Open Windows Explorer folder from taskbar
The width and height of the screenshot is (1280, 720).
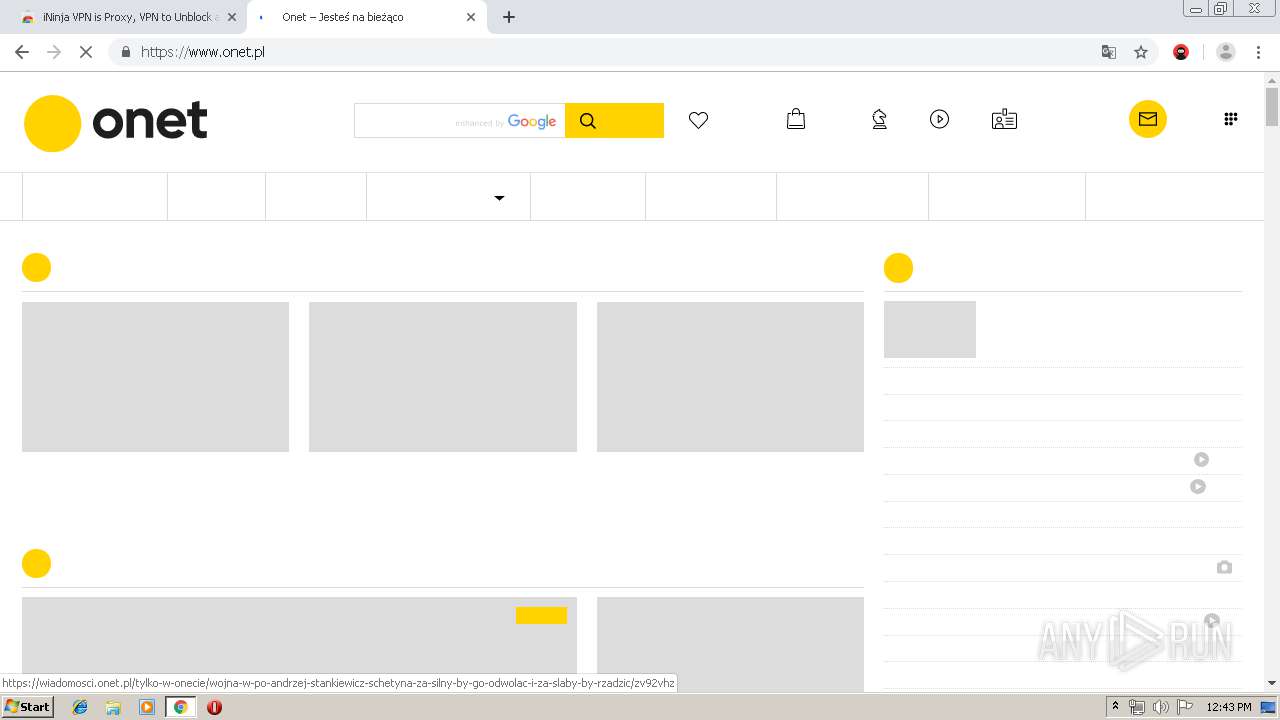coord(113,707)
